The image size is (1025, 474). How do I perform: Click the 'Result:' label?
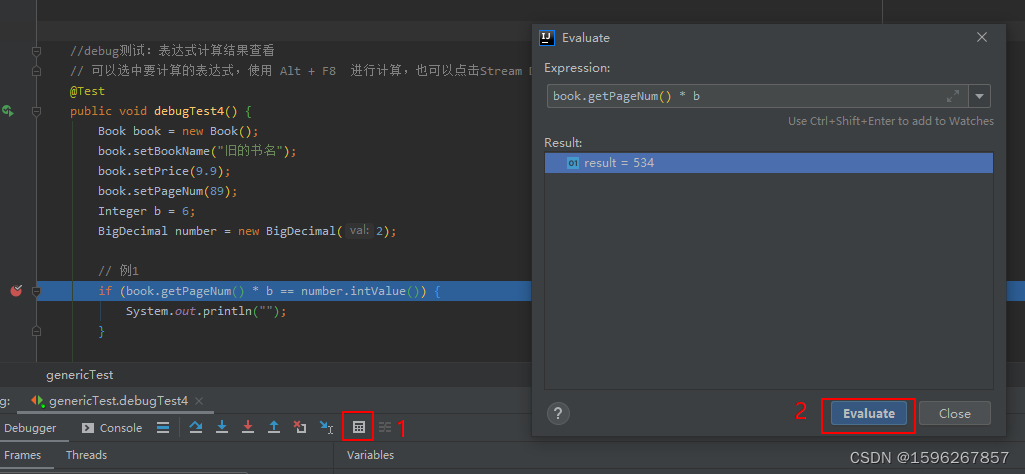click(x=563, y=143)
